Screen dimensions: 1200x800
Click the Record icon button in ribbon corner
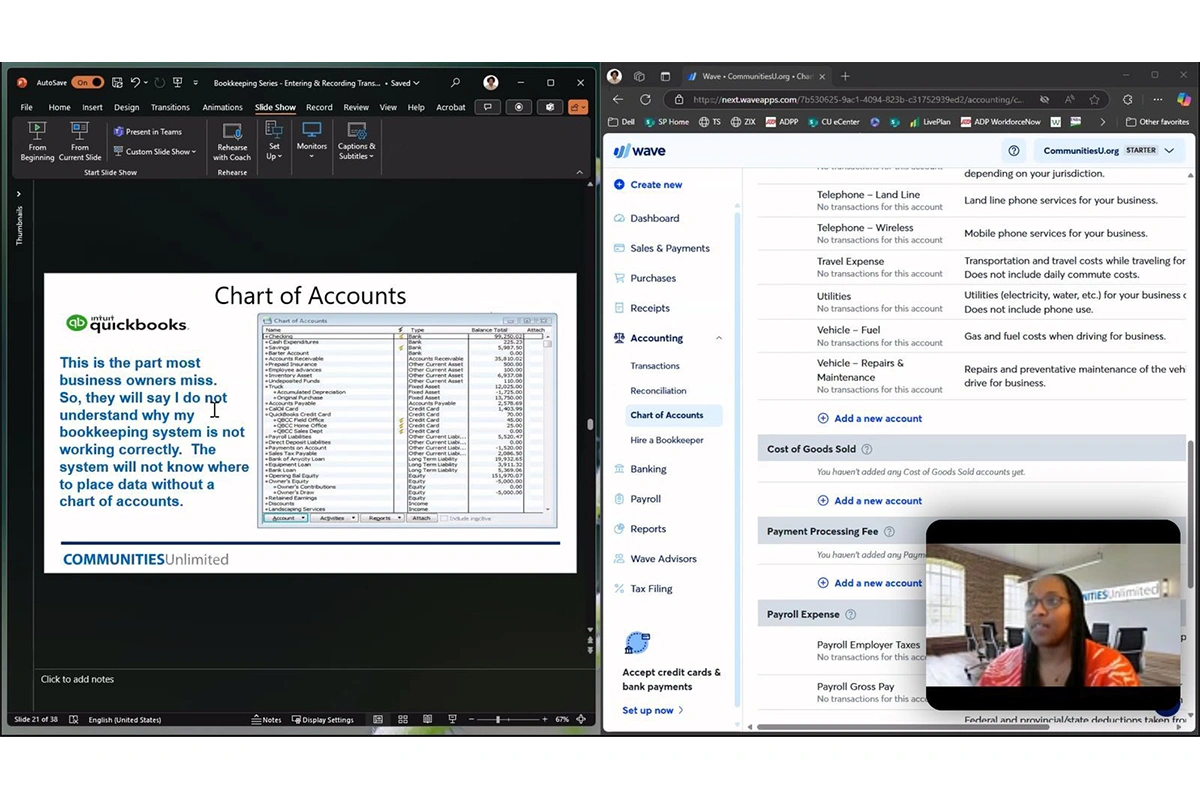point(518,107)
